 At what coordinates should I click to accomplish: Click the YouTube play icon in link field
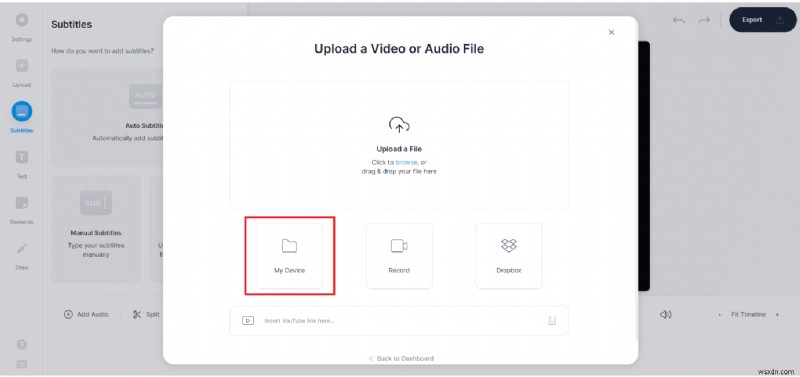tap(248, 321)
